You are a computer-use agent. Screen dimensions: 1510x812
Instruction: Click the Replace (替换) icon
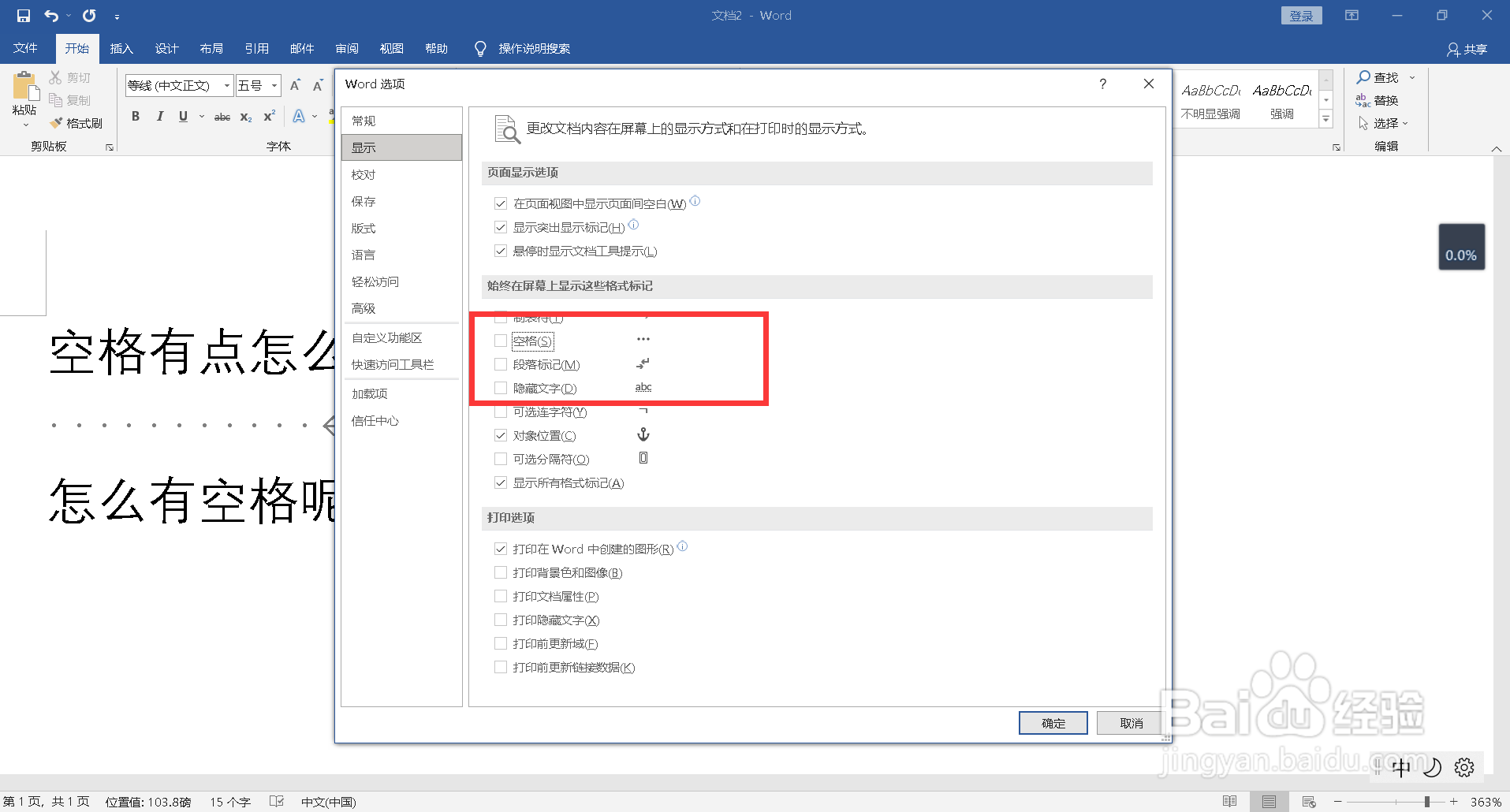pos(1363,100)
